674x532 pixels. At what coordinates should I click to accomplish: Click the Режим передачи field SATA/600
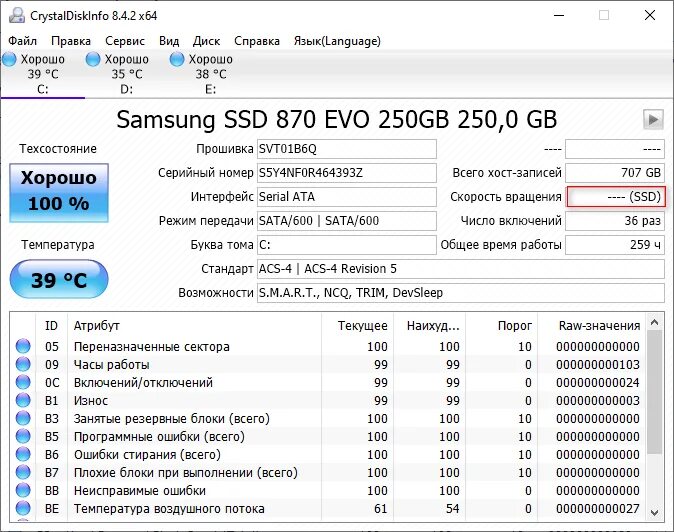click(x=346, y=221)
